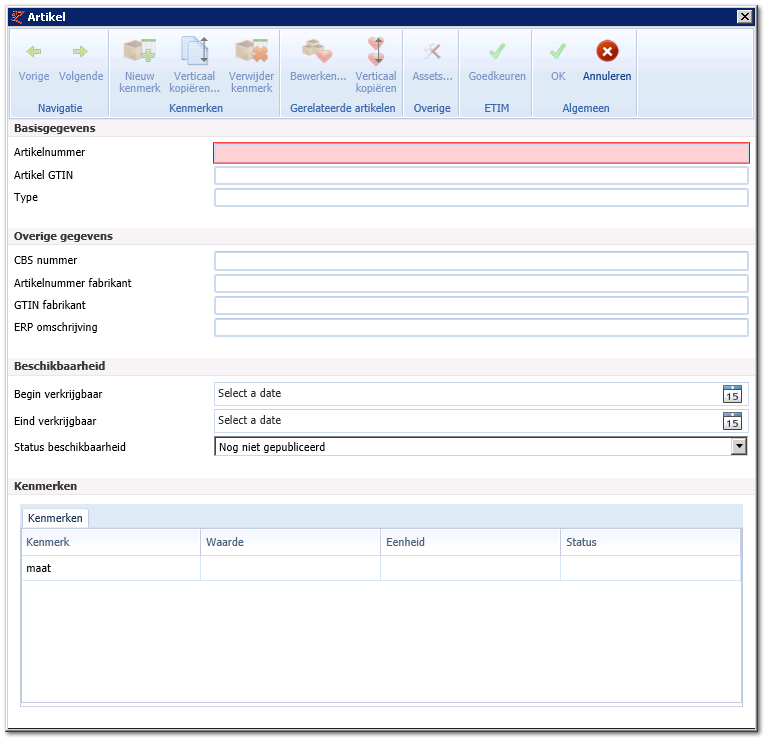
Task: Click the GTIN fabrikant field
Action: 481,305
